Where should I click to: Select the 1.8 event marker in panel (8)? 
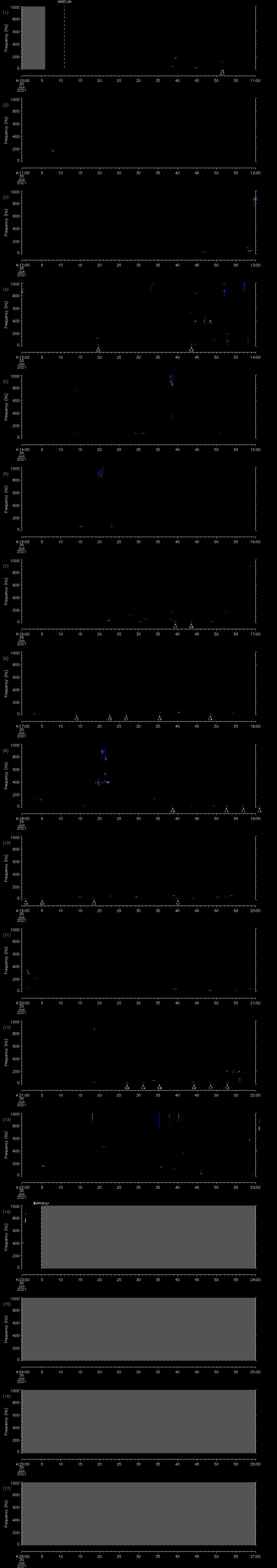click(x=160, y=719)
